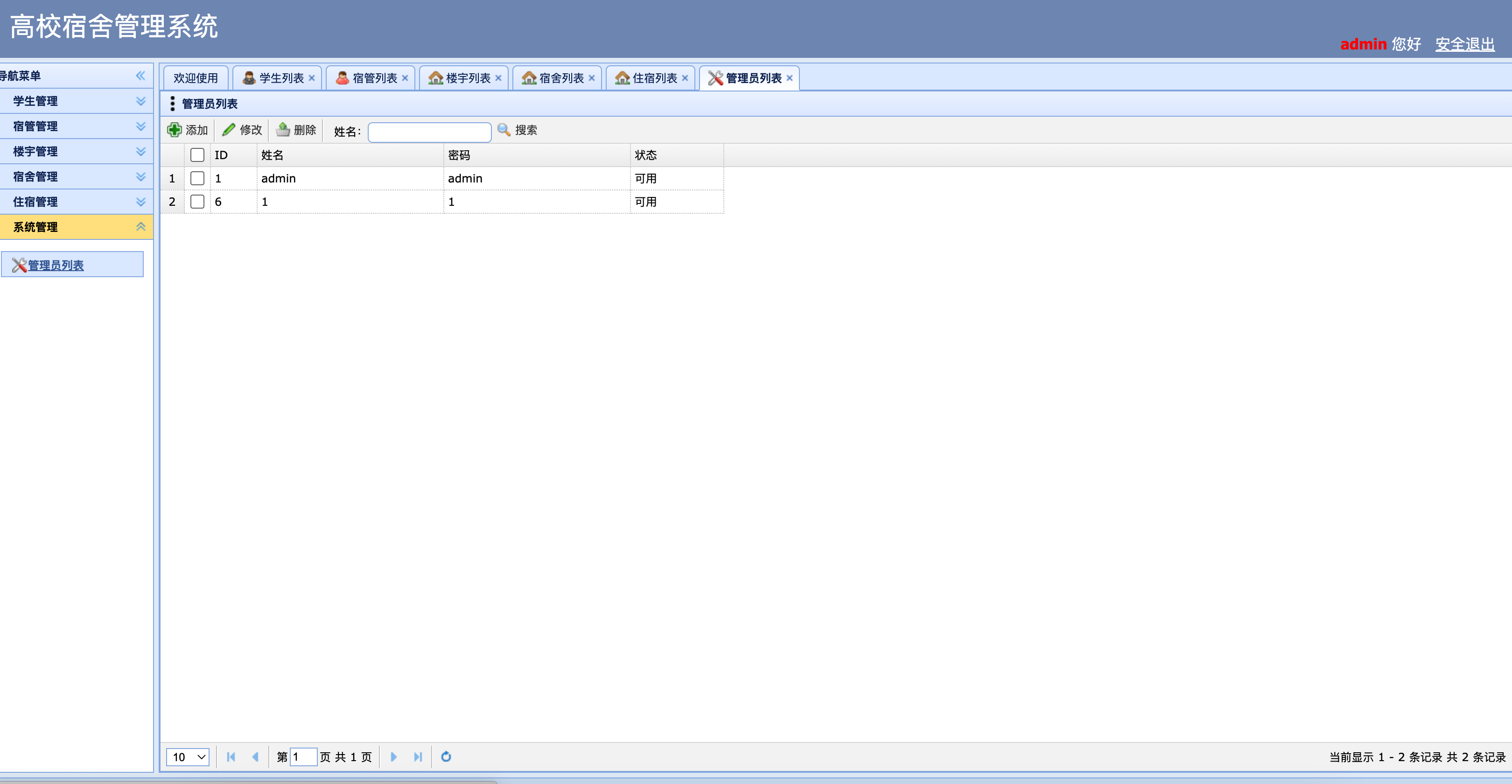
Task: Focus the 姓名 search input field
Action: tap(430, 132)
